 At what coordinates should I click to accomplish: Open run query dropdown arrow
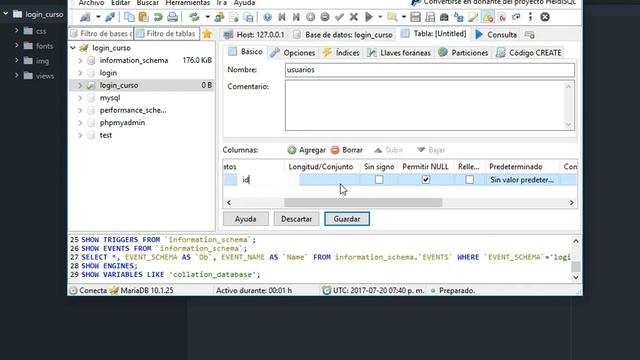[380, 17]
